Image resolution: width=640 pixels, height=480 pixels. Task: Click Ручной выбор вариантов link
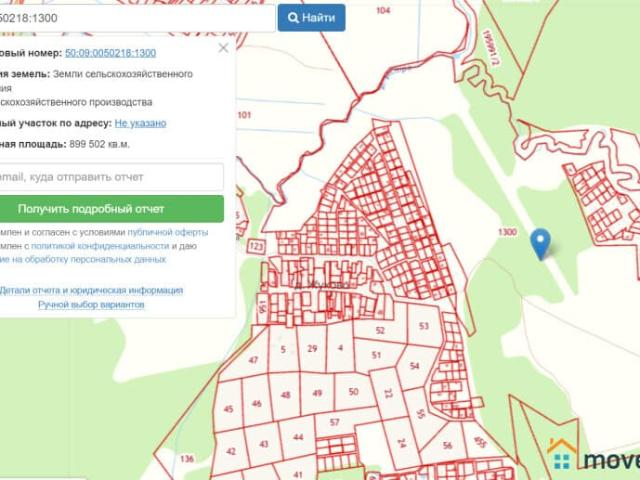pos(91,304)
